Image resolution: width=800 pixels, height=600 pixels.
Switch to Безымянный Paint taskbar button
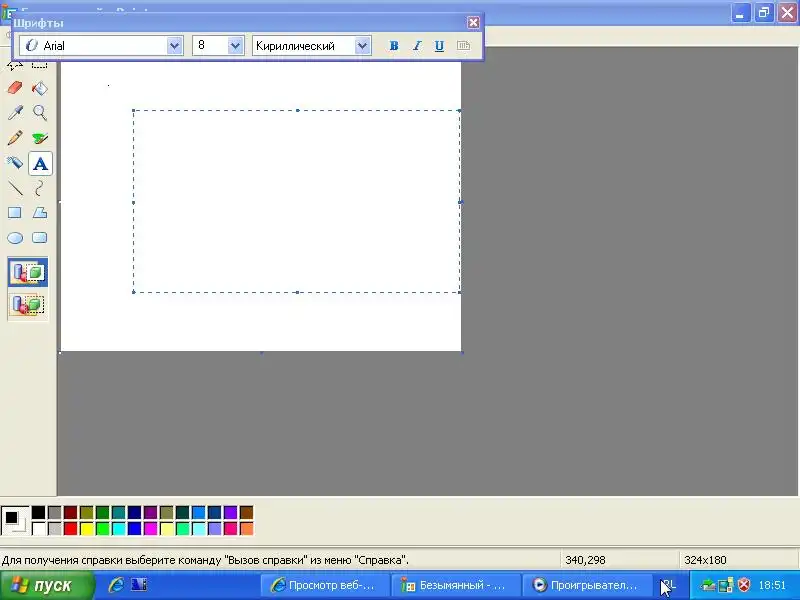456,585
